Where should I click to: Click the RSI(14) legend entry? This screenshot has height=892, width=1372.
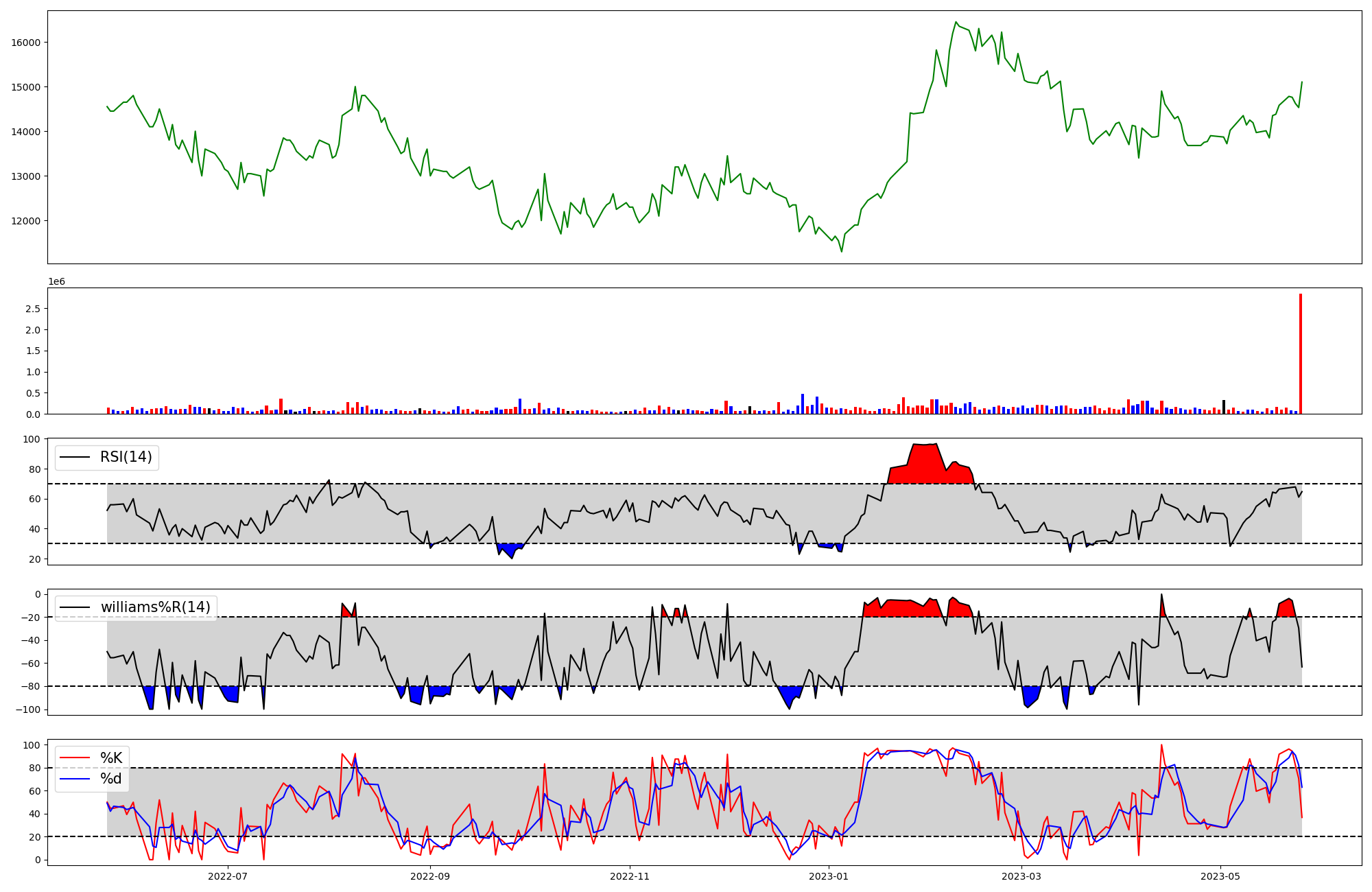pos(126,457)
